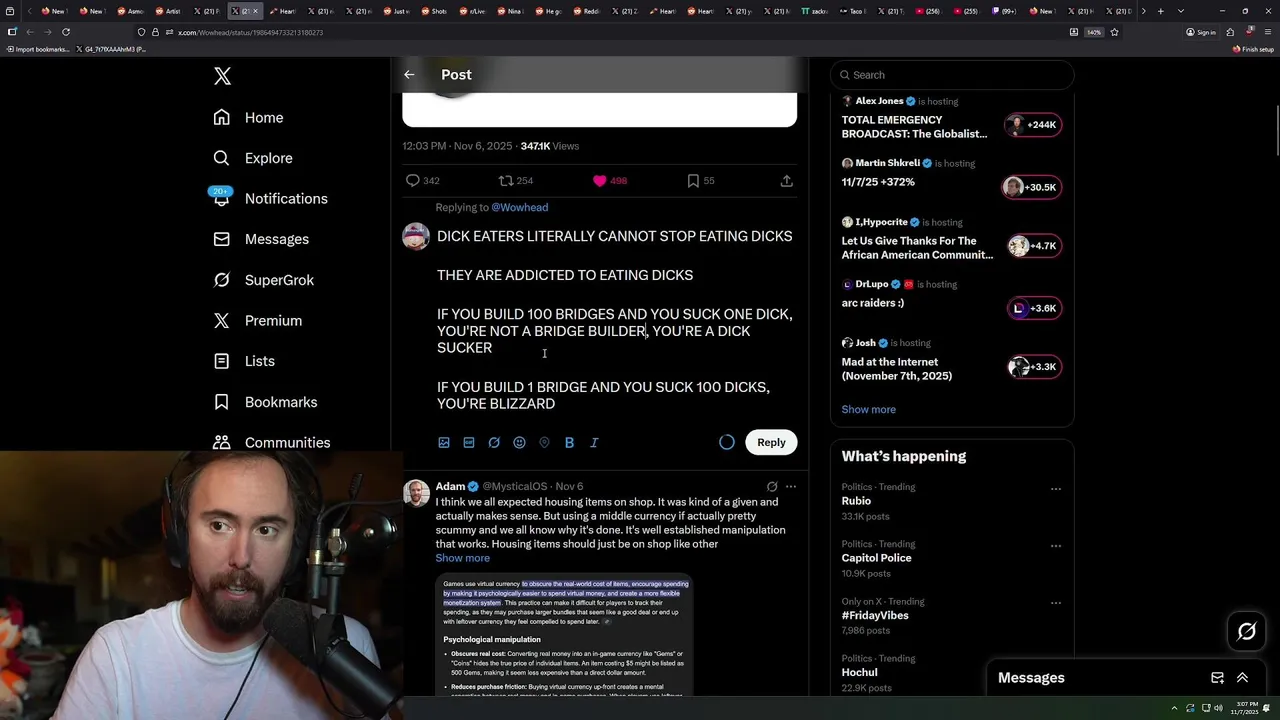Image resolution: width=1280 pixels, height=720 pixels.
Task: Join Martin Shkreli space +30.5K
Action: point(1031,187)
